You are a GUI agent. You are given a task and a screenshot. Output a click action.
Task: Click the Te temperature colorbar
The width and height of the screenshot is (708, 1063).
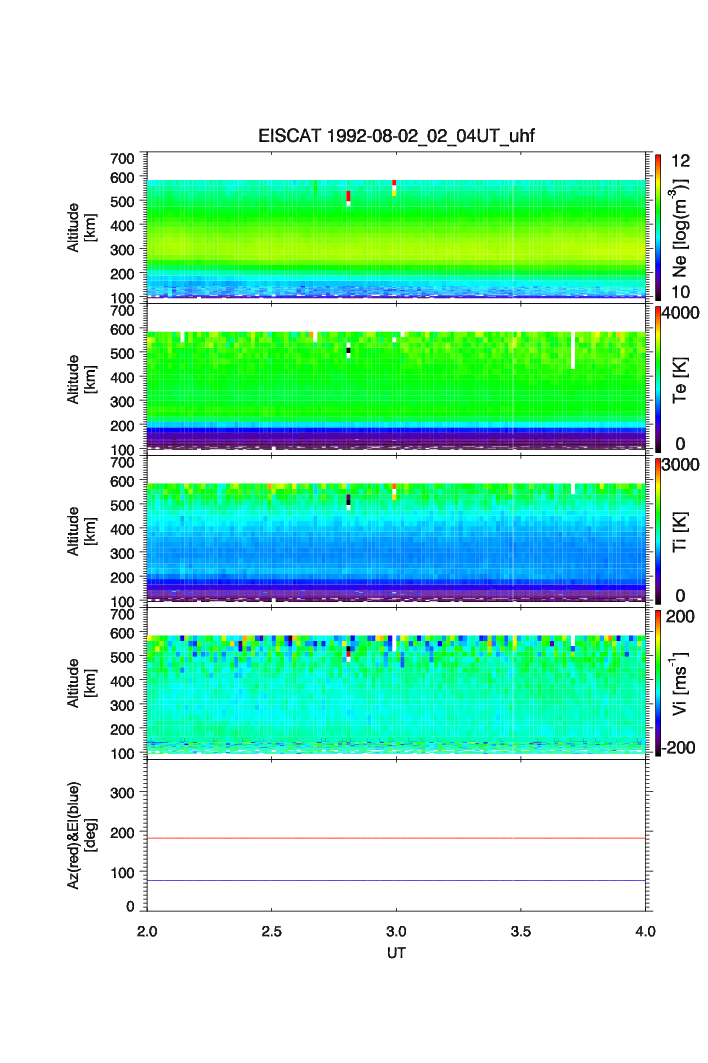click(658, 379)
